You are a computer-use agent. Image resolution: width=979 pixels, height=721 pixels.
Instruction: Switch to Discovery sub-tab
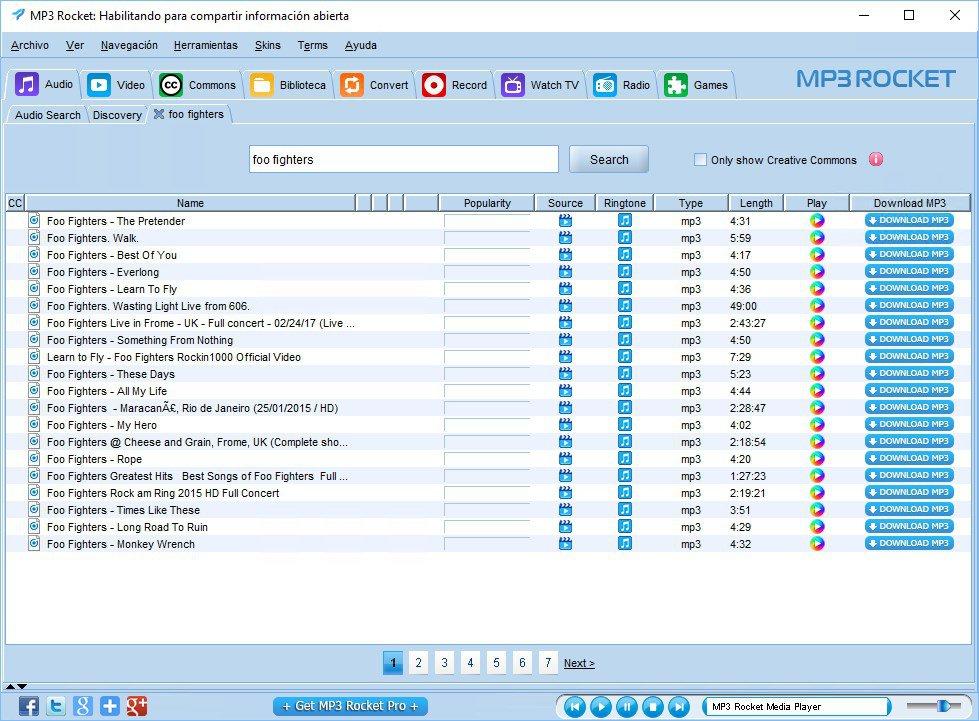coord(117,115)
